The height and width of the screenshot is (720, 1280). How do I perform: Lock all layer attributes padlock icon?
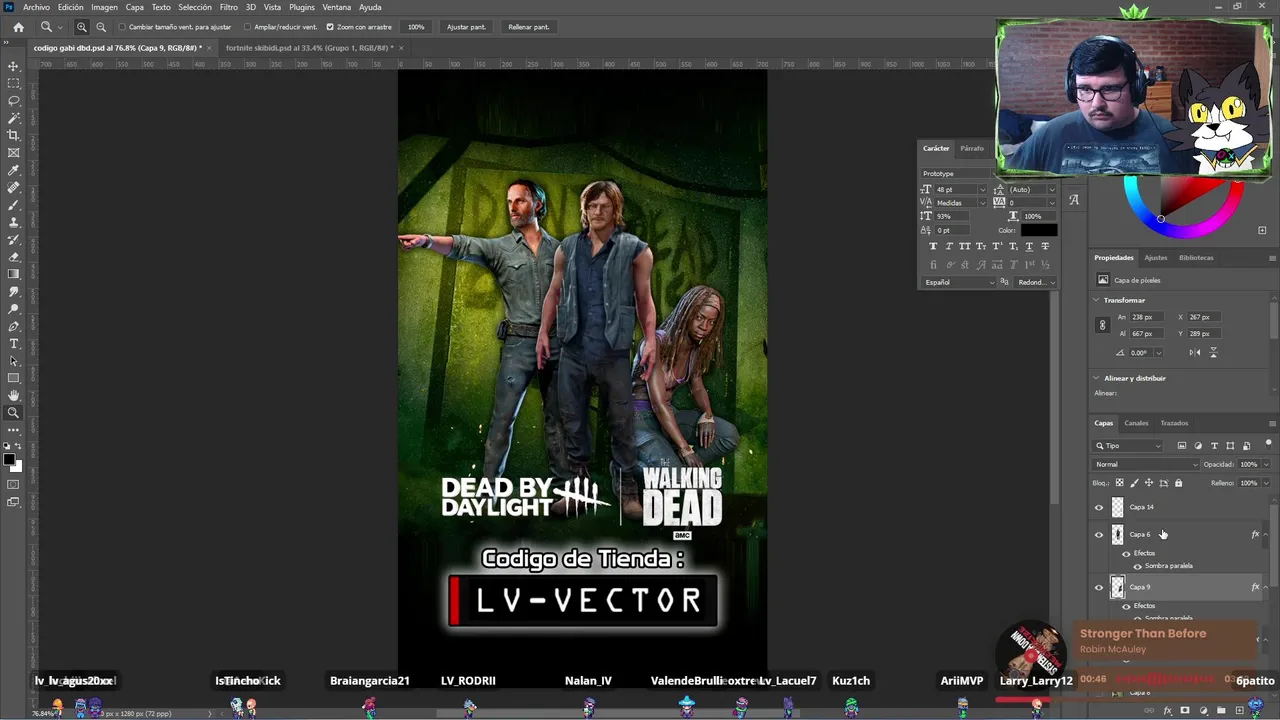(1178, 483)
